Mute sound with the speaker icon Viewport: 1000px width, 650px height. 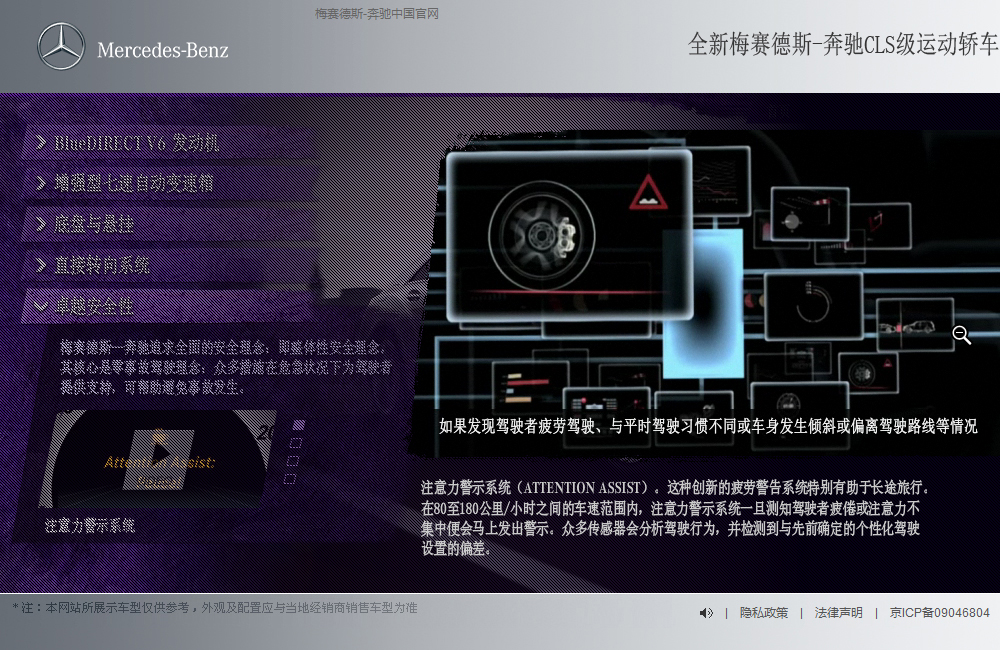[x=706, y=613]
